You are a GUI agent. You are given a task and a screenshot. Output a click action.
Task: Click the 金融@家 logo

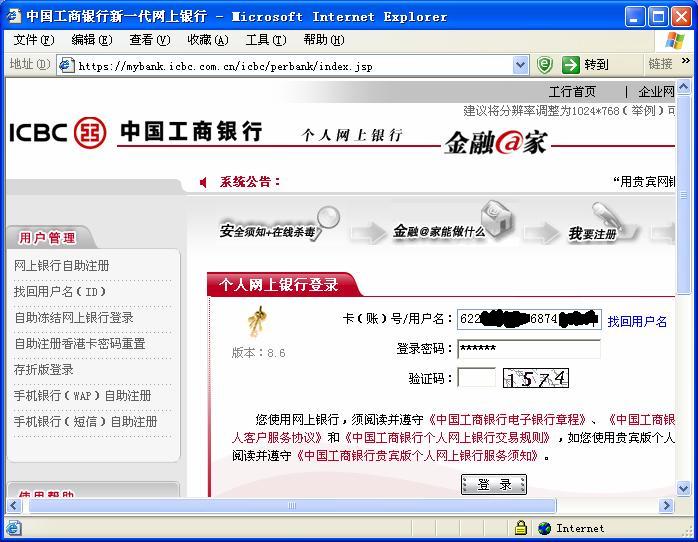(496, 143)
